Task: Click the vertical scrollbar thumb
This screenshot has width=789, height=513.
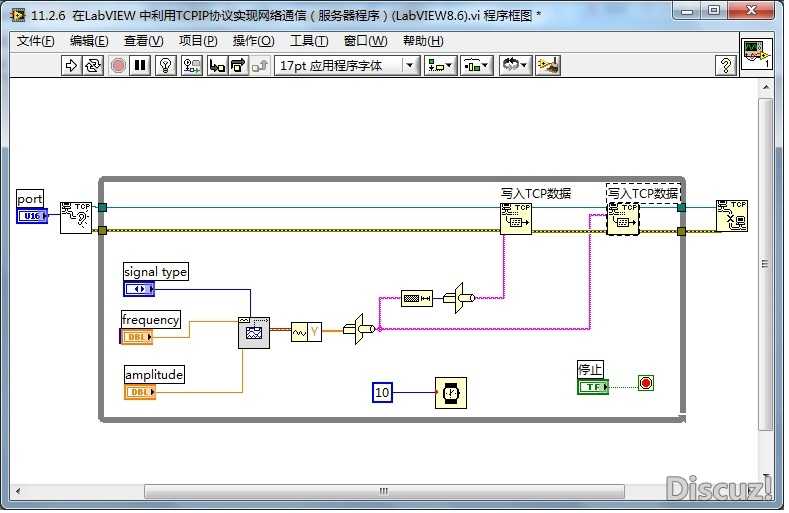Action: click(x=765, y=264)
